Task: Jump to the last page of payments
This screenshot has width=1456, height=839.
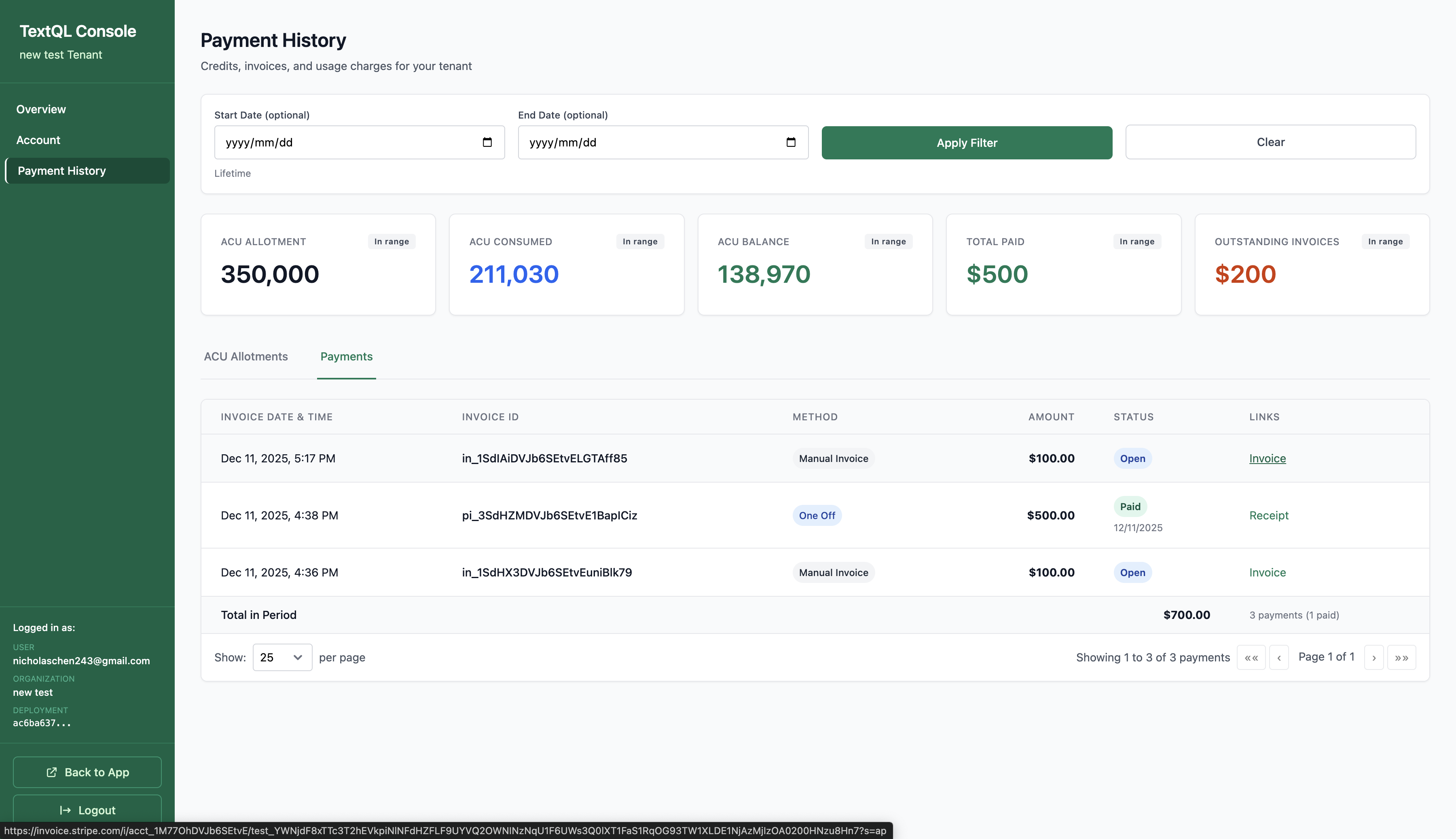Action: pos(1402,657)
